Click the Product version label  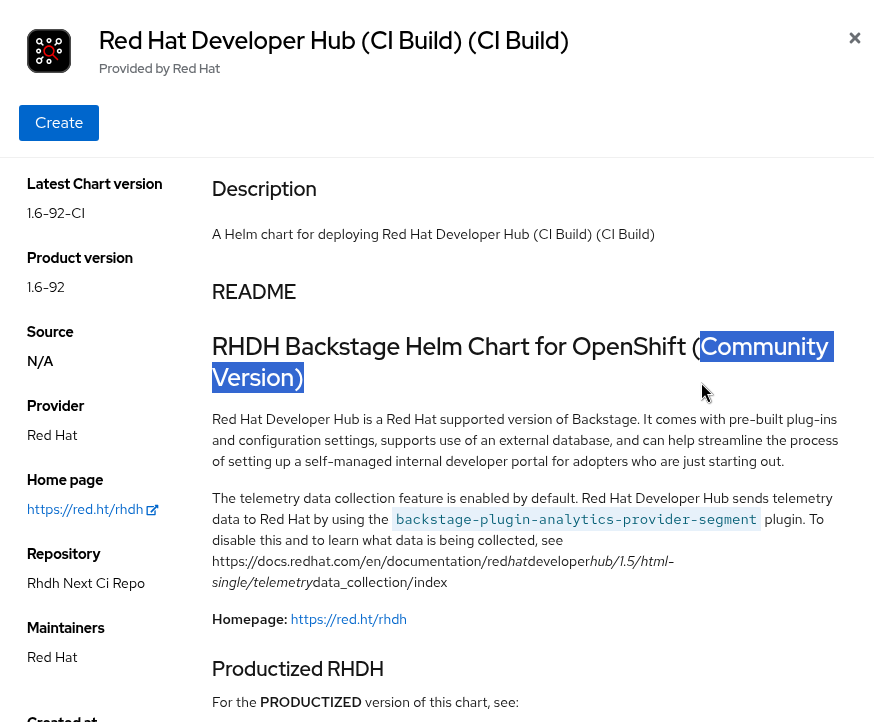tap(80, 258)
